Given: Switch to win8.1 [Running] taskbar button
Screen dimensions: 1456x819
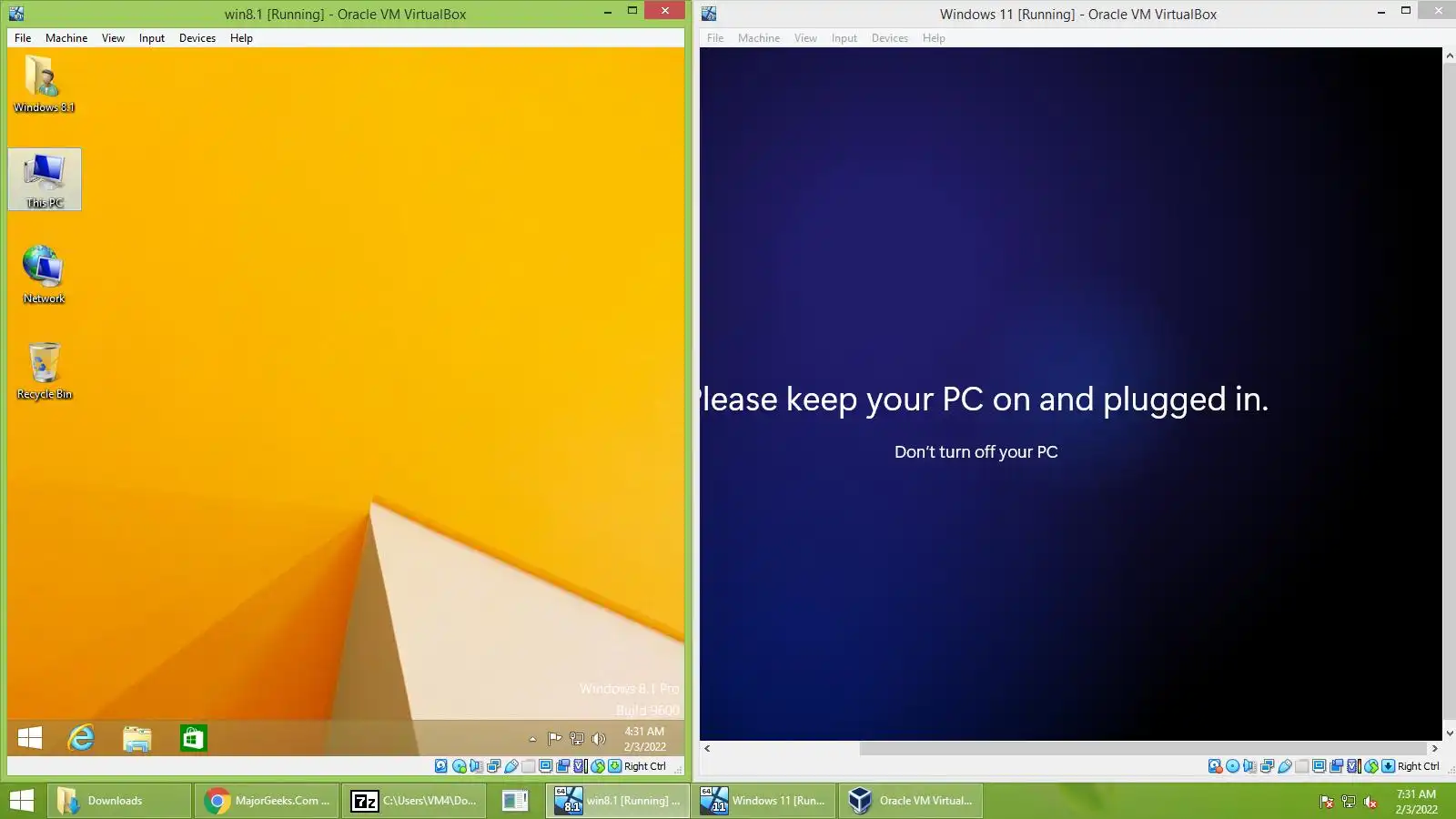Looking at the screenshot, I should click(619, 801).
